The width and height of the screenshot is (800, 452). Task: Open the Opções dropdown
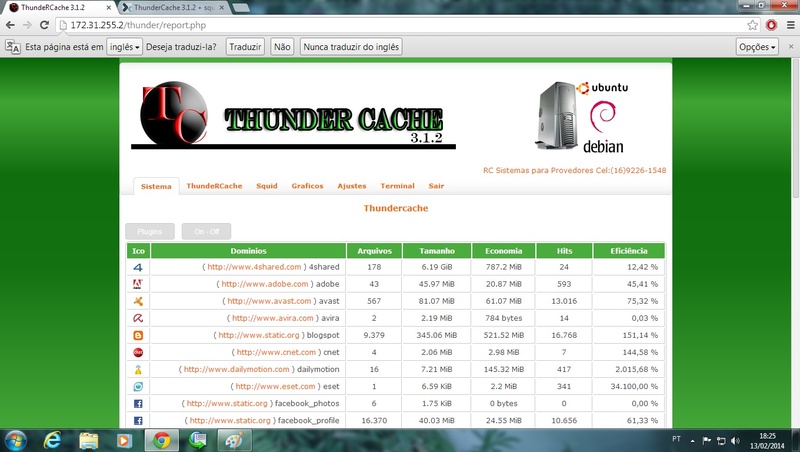pyautogui.click(x=757, y=47)
